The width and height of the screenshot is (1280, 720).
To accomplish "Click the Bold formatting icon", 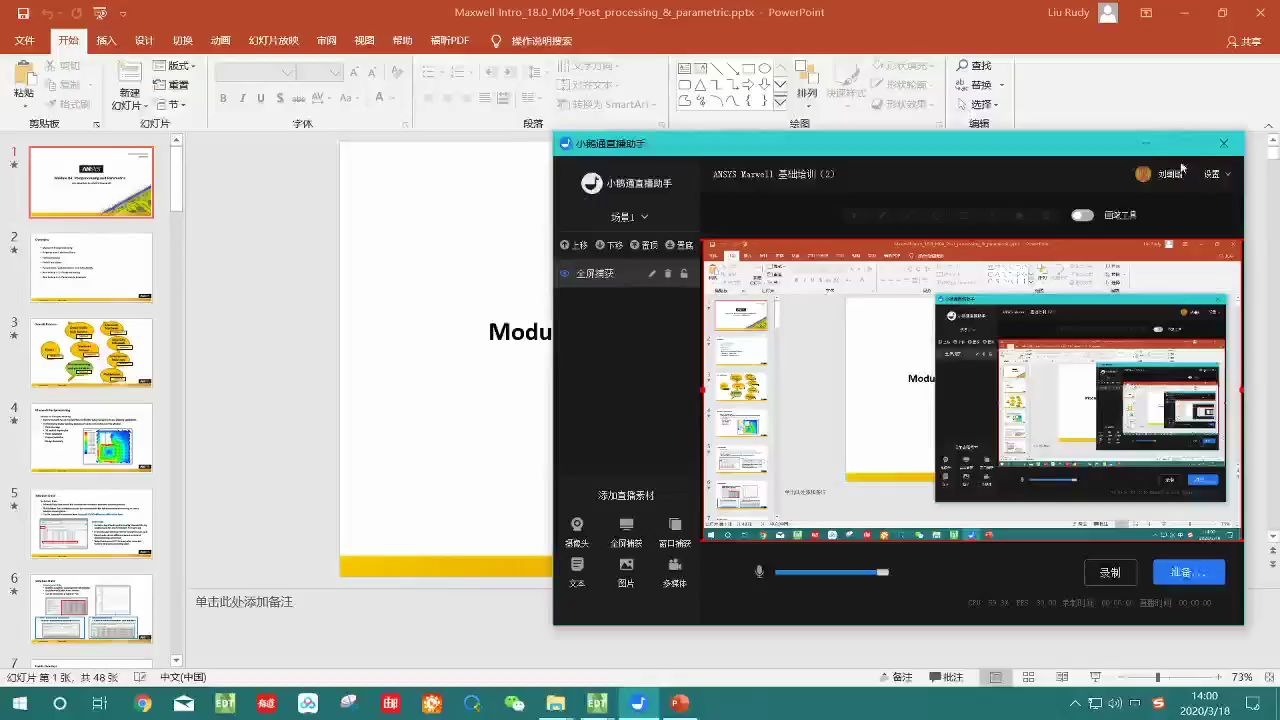I will point(223,98).
